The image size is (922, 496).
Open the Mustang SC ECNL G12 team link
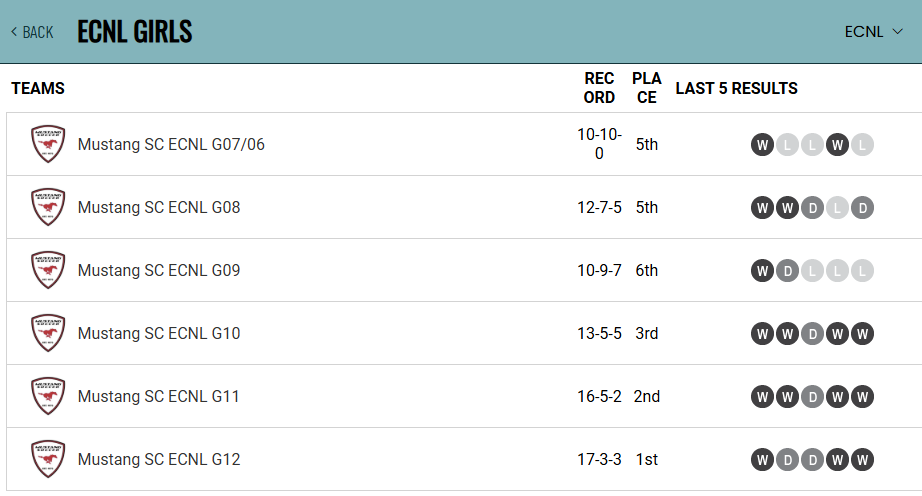click(159, 459)
